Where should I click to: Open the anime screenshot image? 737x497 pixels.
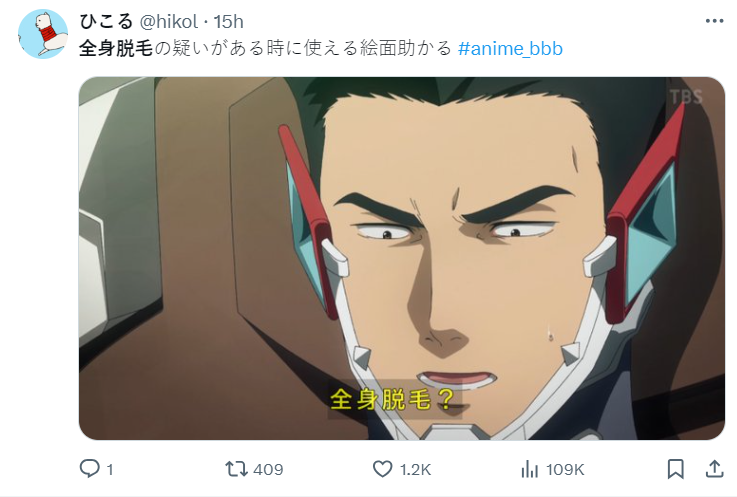click(x=402, y=258)
